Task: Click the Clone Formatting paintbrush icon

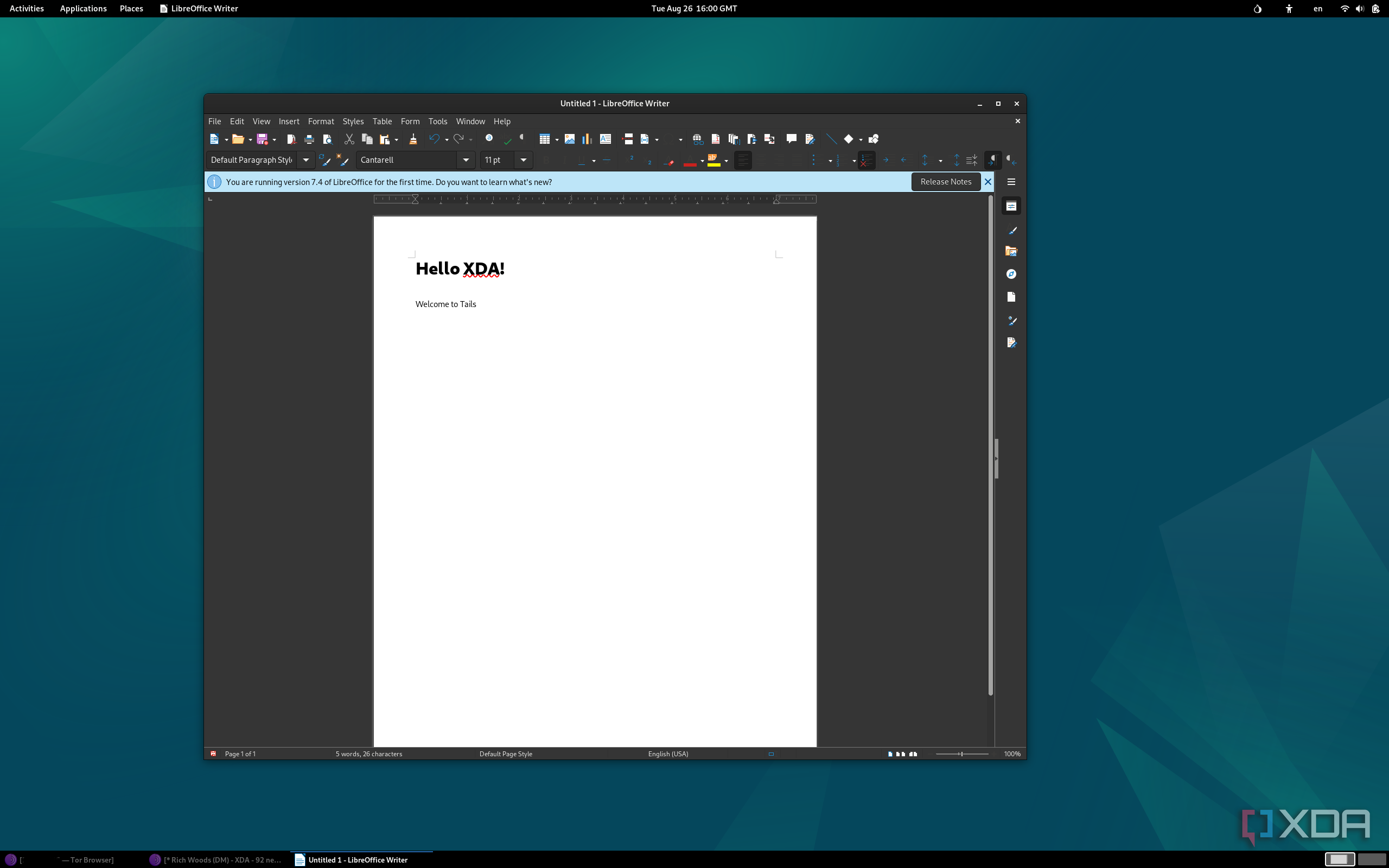Action: (x=413, y=139)
